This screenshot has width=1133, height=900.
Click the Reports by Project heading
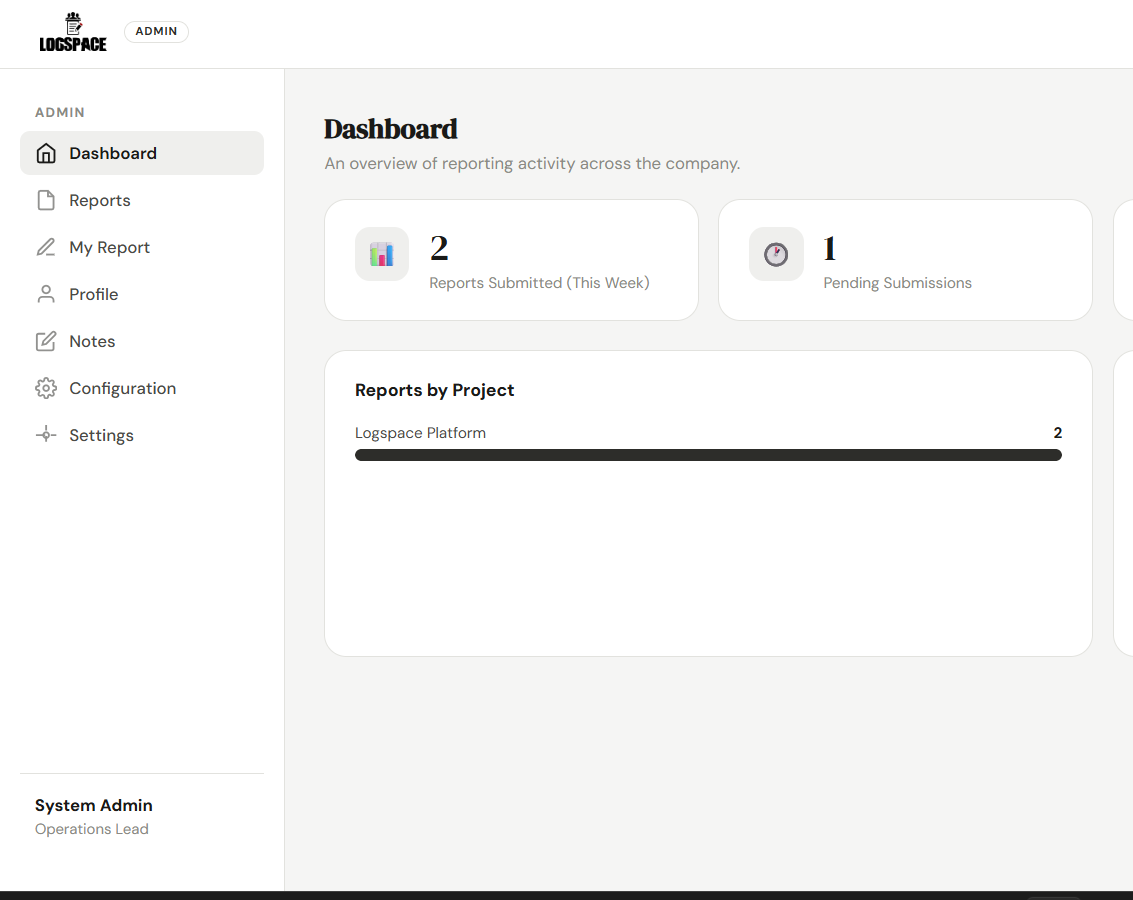[434, 390]
